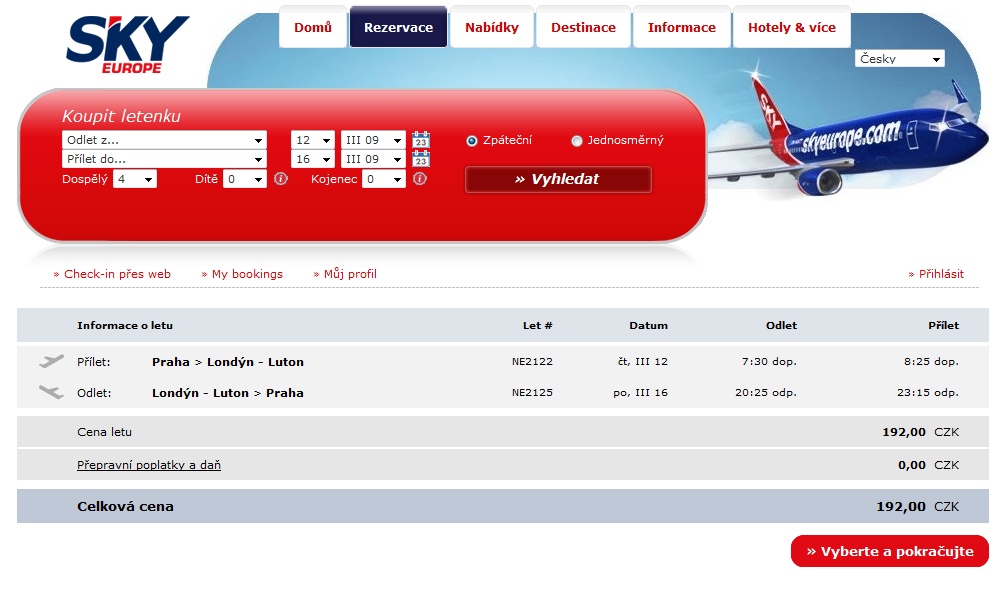Open the departure day dropdown showing 12
Image resolution: width=999 pixels, height=591 pixels.
click(313, 140)
